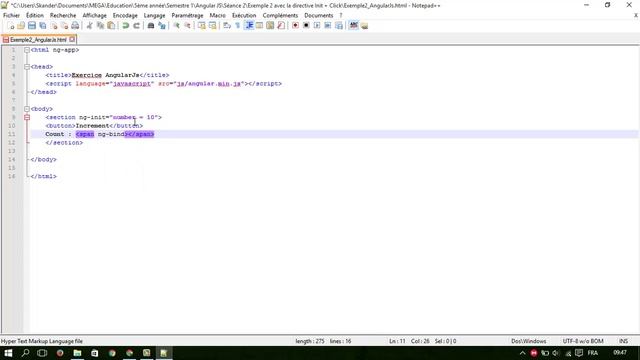
Task: Click the Close All toolbar icon
Action: (64, 26)
